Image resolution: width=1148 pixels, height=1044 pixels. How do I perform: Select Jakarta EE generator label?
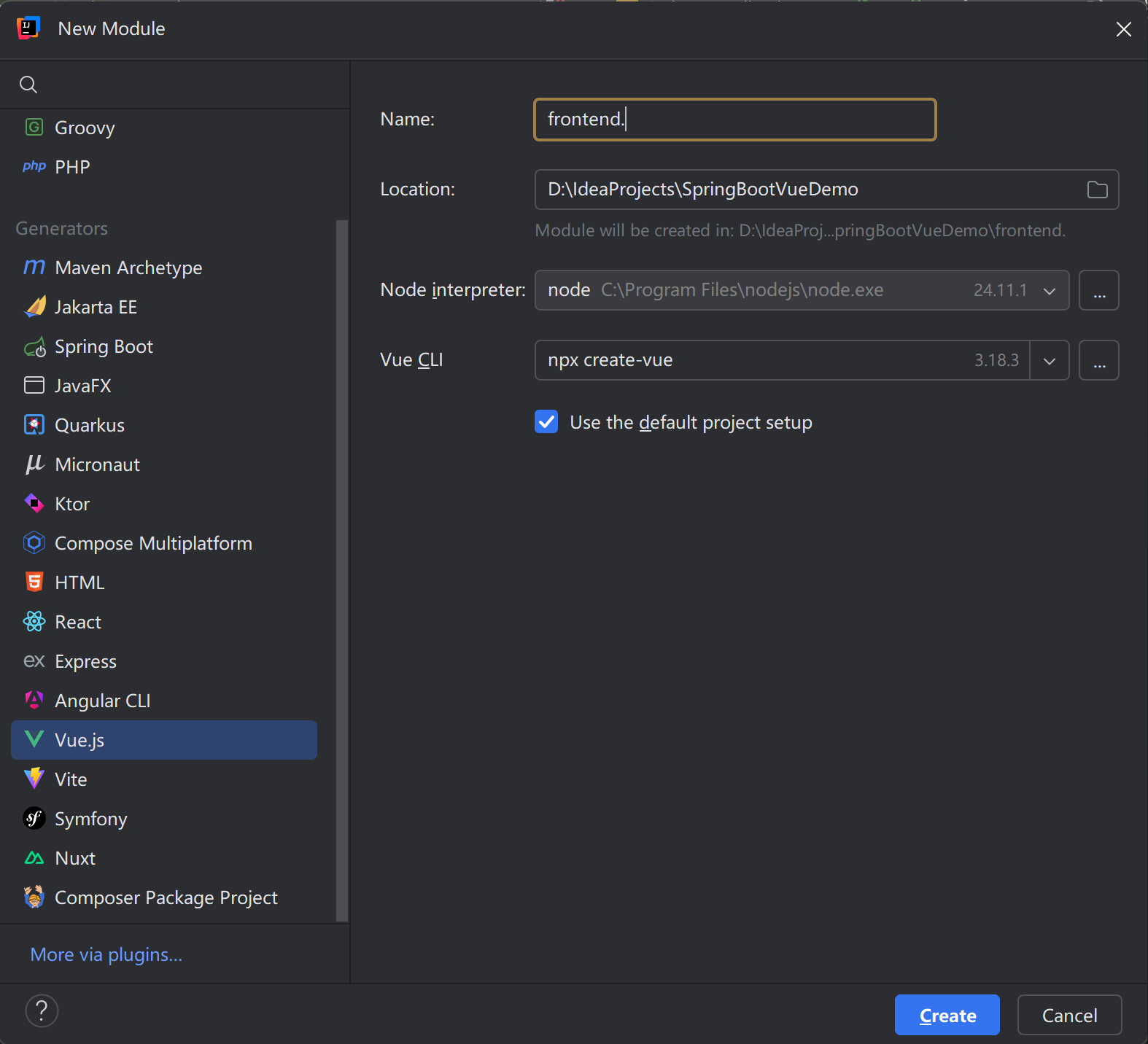(96, 307)
